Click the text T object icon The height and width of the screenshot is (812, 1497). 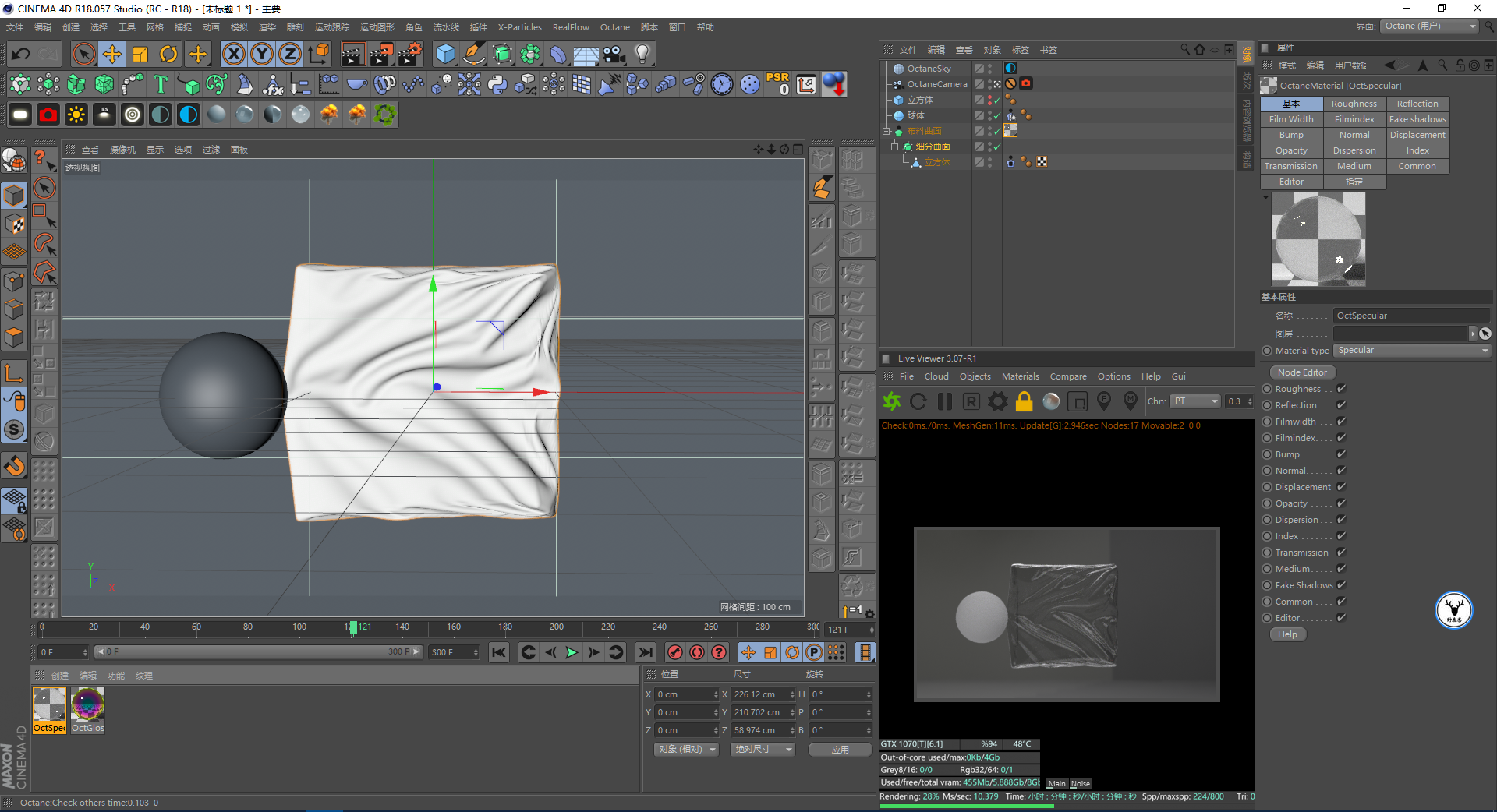pyautogui.click(x=161, y=84)
